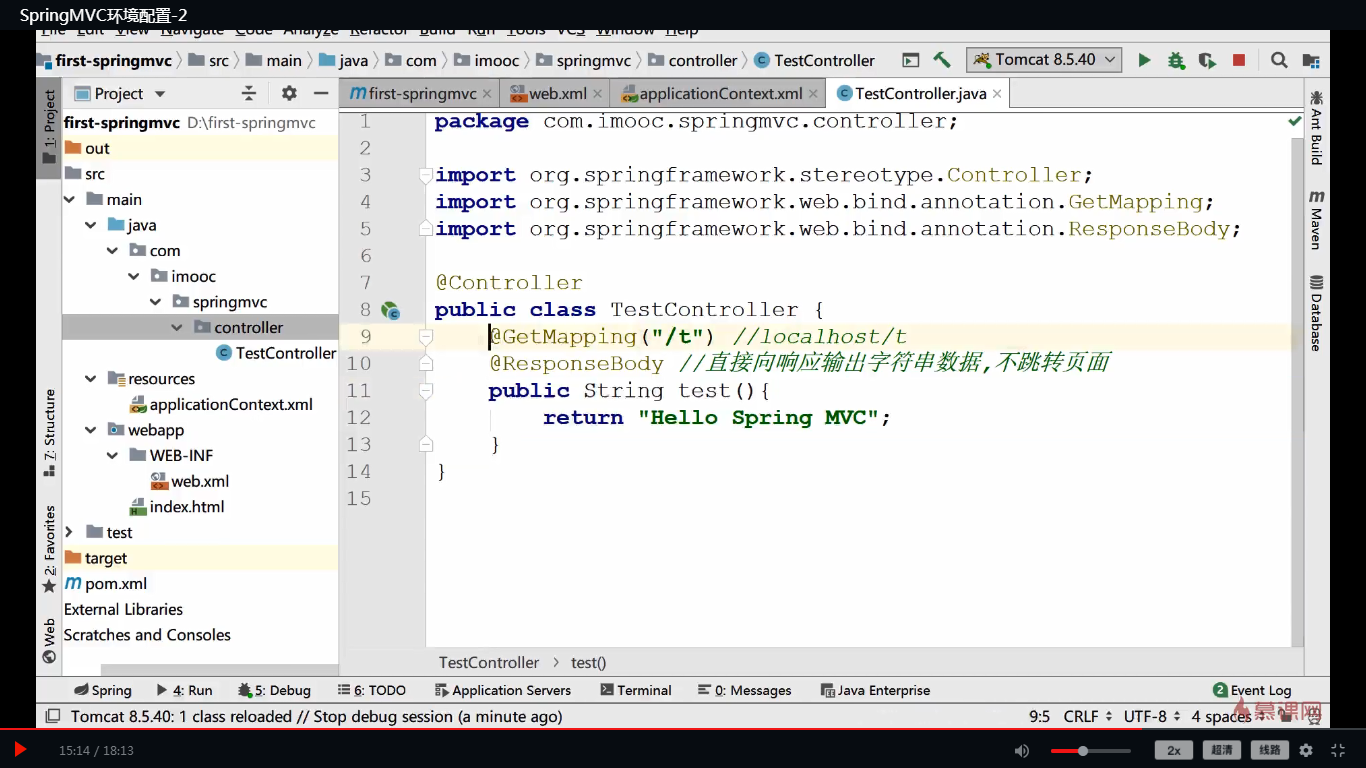
Task: Open Project panel settings gear
Action: (289, 93)
